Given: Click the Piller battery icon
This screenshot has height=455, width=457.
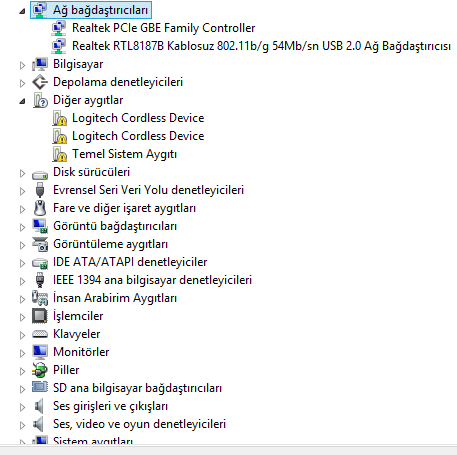Looking at the screenshot, I should click(40, 370).
